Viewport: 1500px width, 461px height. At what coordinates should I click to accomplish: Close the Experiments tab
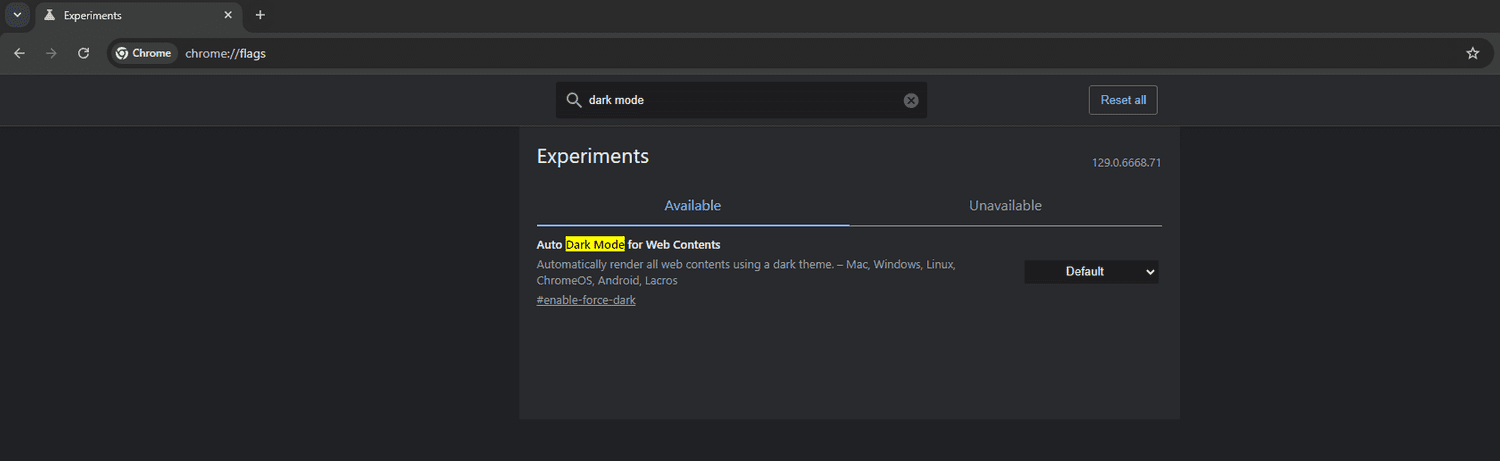coord(228,16)
